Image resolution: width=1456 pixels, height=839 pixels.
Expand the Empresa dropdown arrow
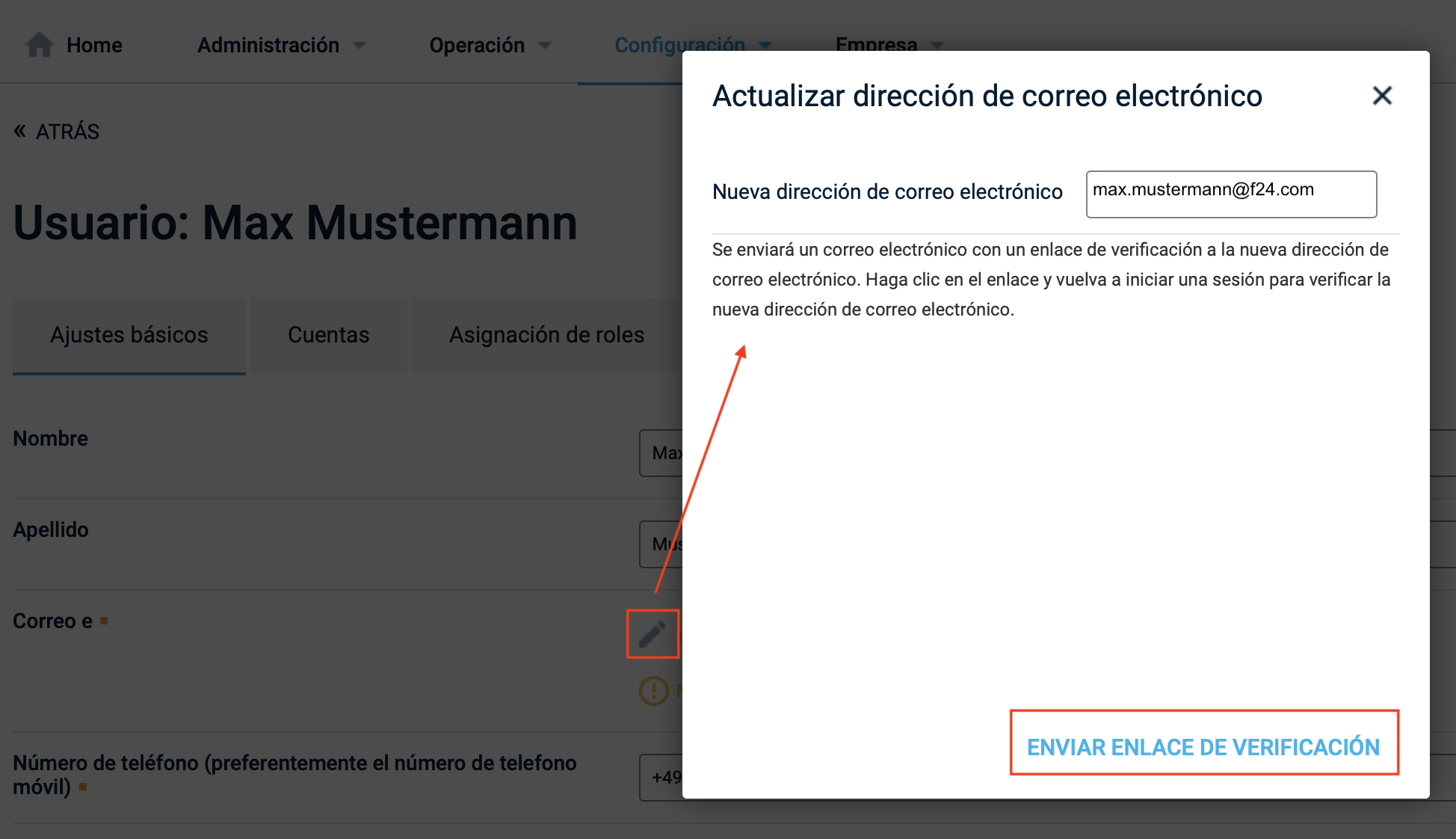(x=937, y=45)
